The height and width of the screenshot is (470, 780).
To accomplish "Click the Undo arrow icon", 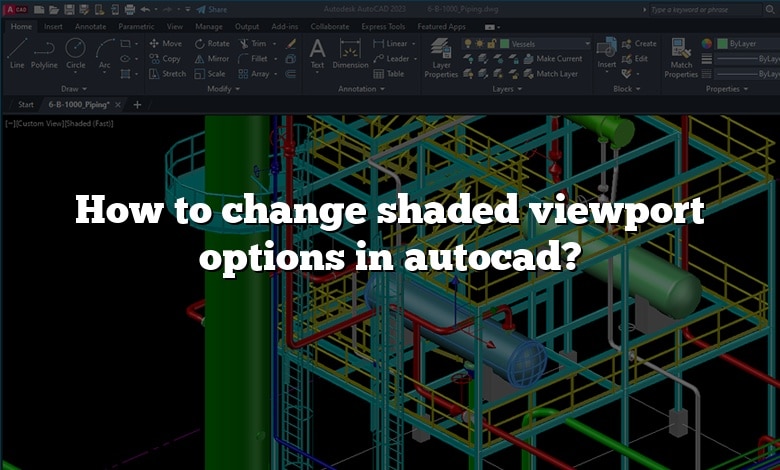I will tap(145, 9).
